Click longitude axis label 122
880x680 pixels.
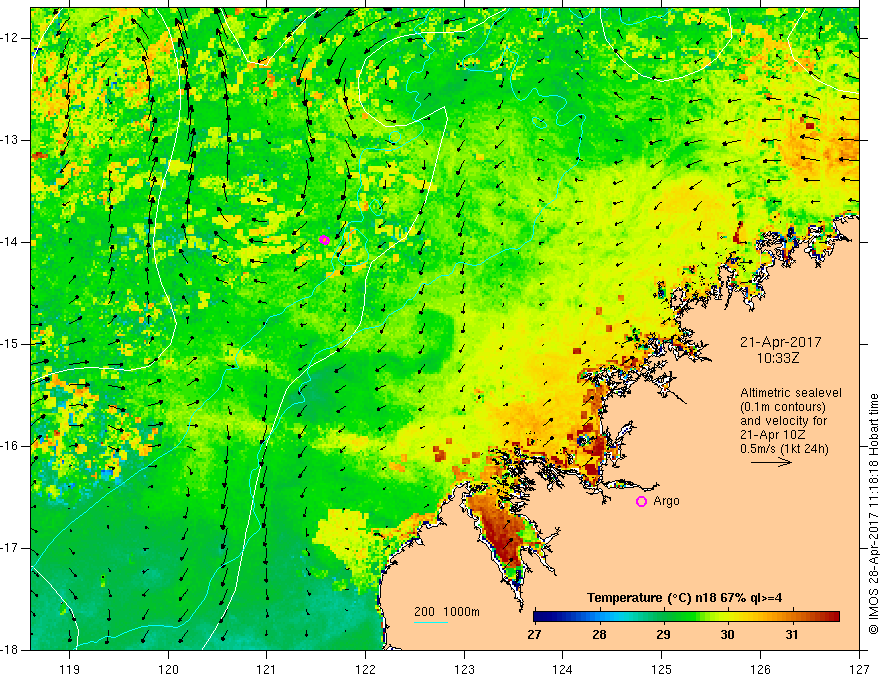[365, 669]
